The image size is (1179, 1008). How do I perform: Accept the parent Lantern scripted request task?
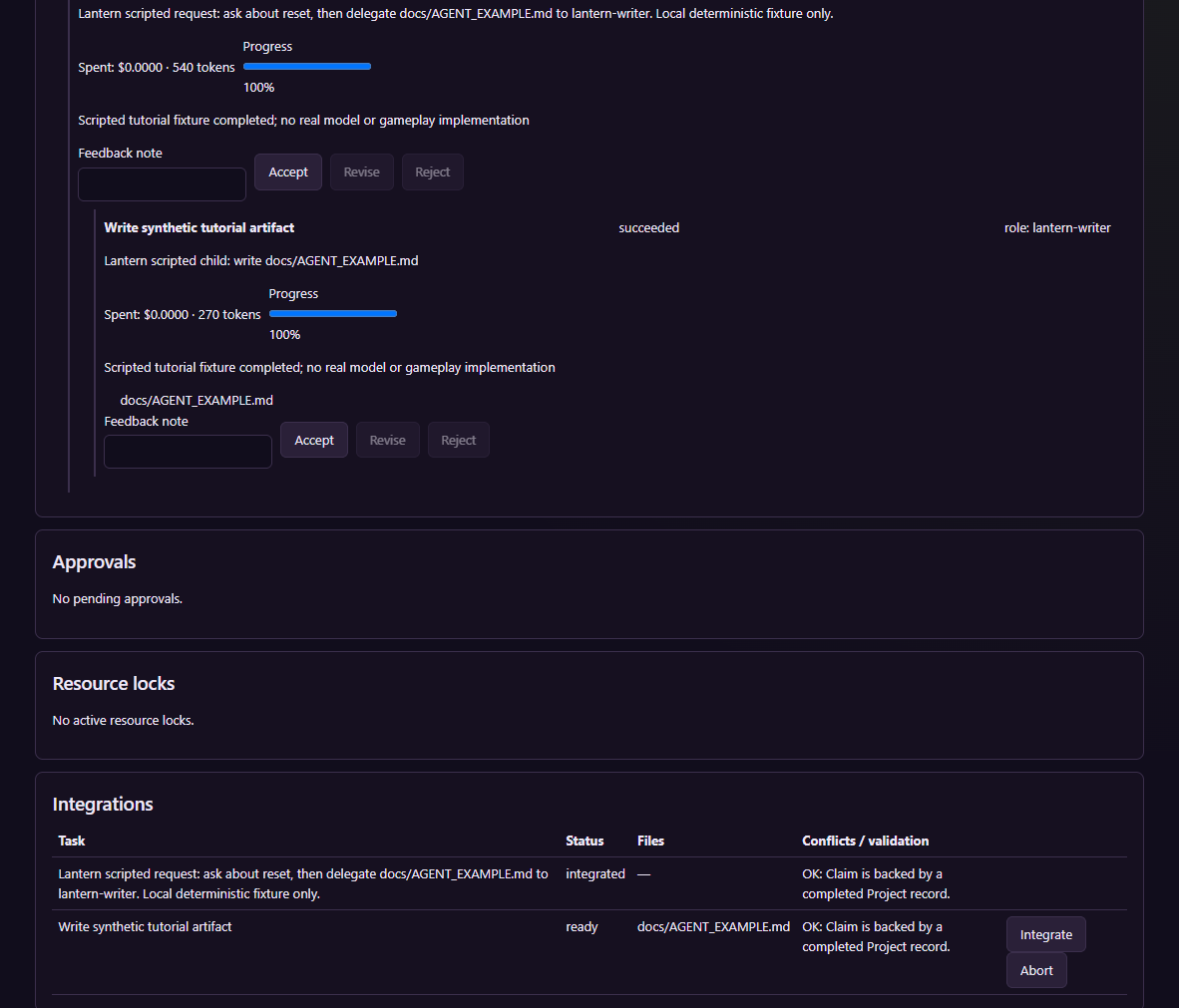click(x=288, y=172)
